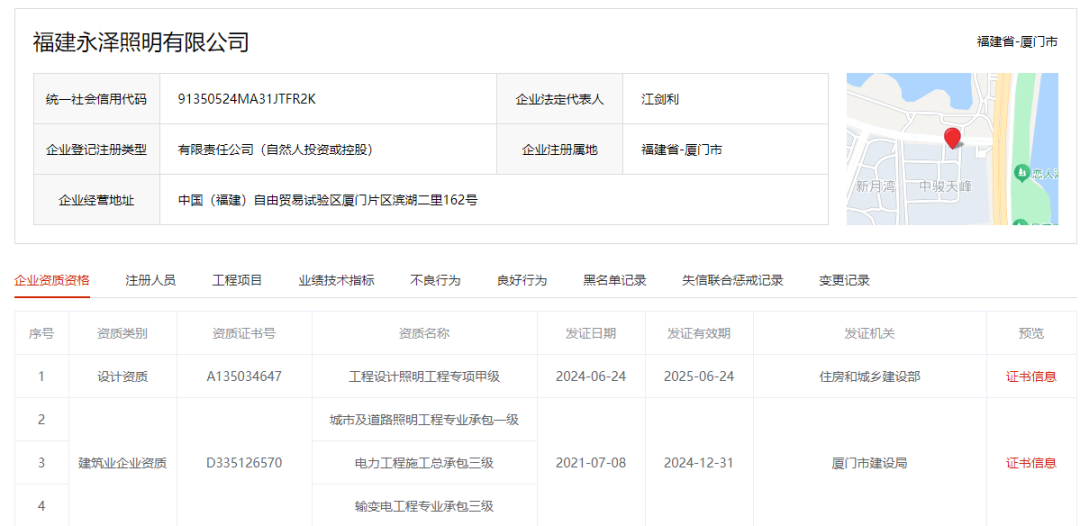Viewport: 1080px width, 526px height.
Task: Switch to the 注册人员 tab
Action: (150, 280)
